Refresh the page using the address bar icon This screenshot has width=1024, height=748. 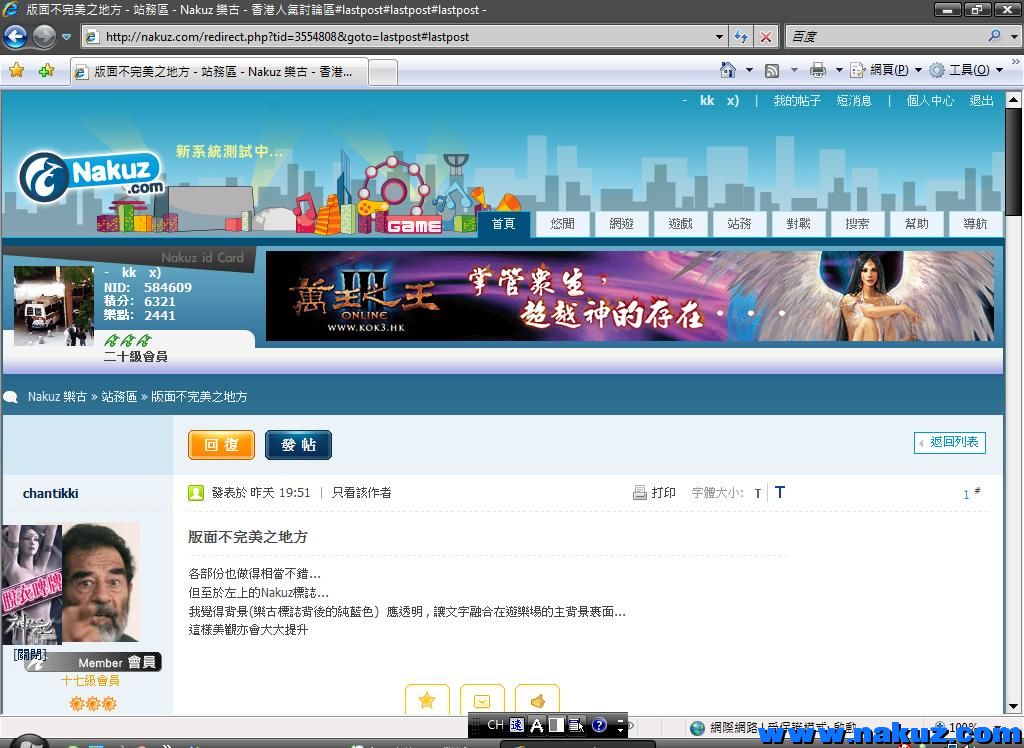(x=741, y=37)
